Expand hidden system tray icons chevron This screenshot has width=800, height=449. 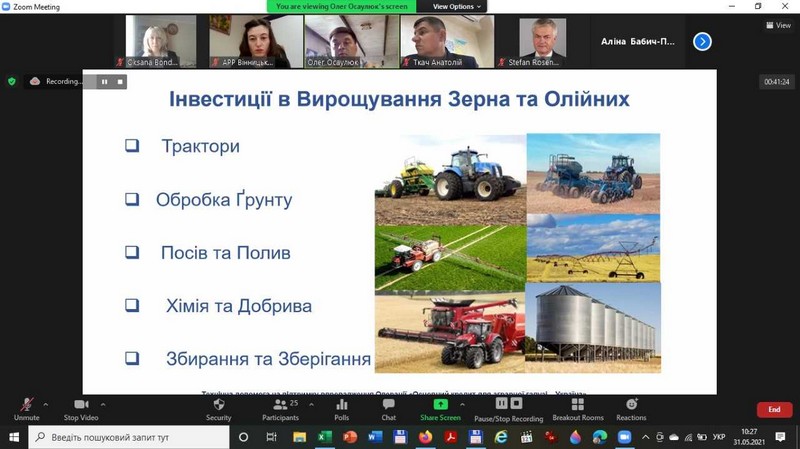(x=646, y=437)
